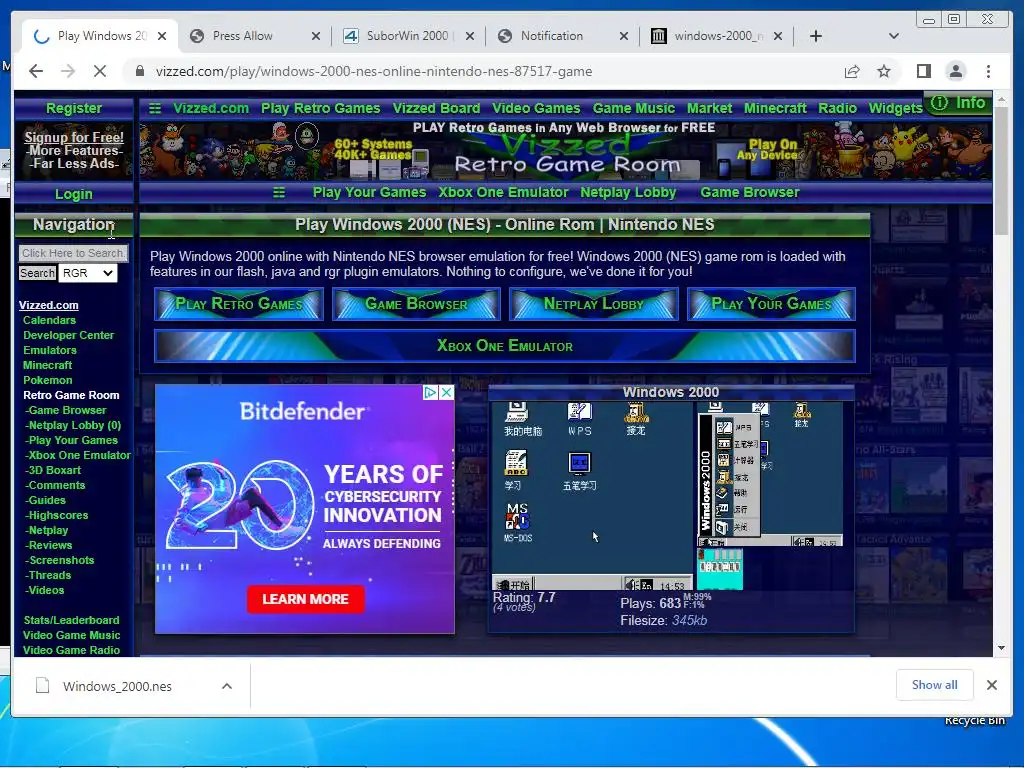Open the large Windows 2000 desktop screenshot

pyautogui.click(x=592, y=496)
